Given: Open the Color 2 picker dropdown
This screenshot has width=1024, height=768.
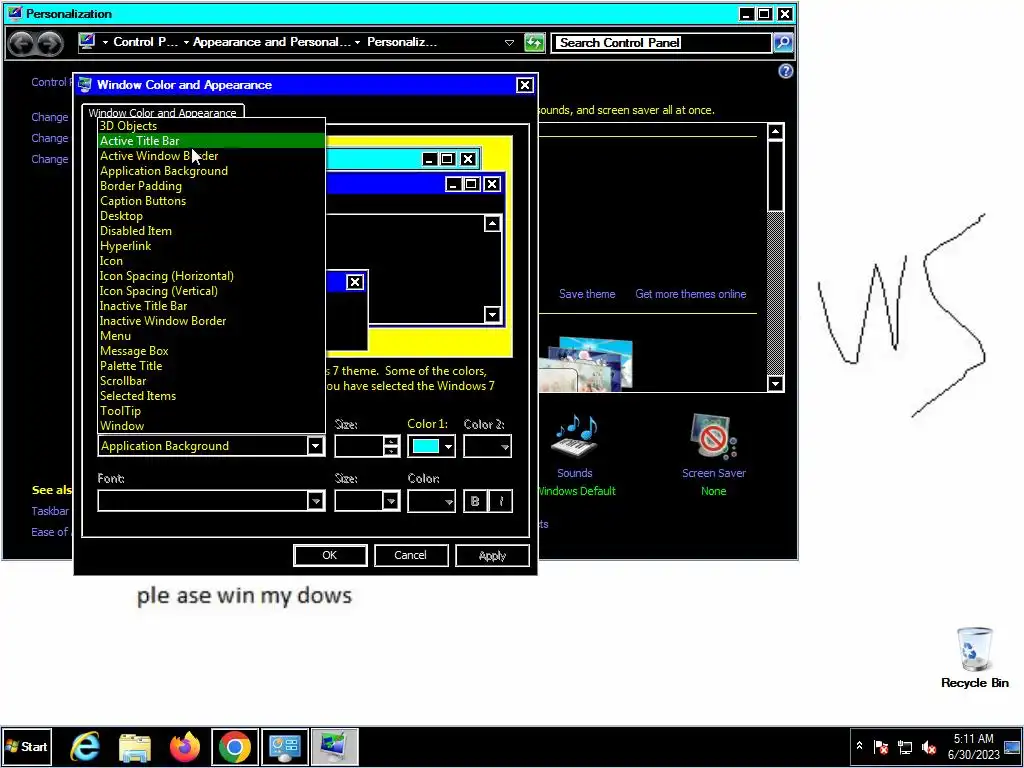Looking at the screenshot, I should click(487, 447).
